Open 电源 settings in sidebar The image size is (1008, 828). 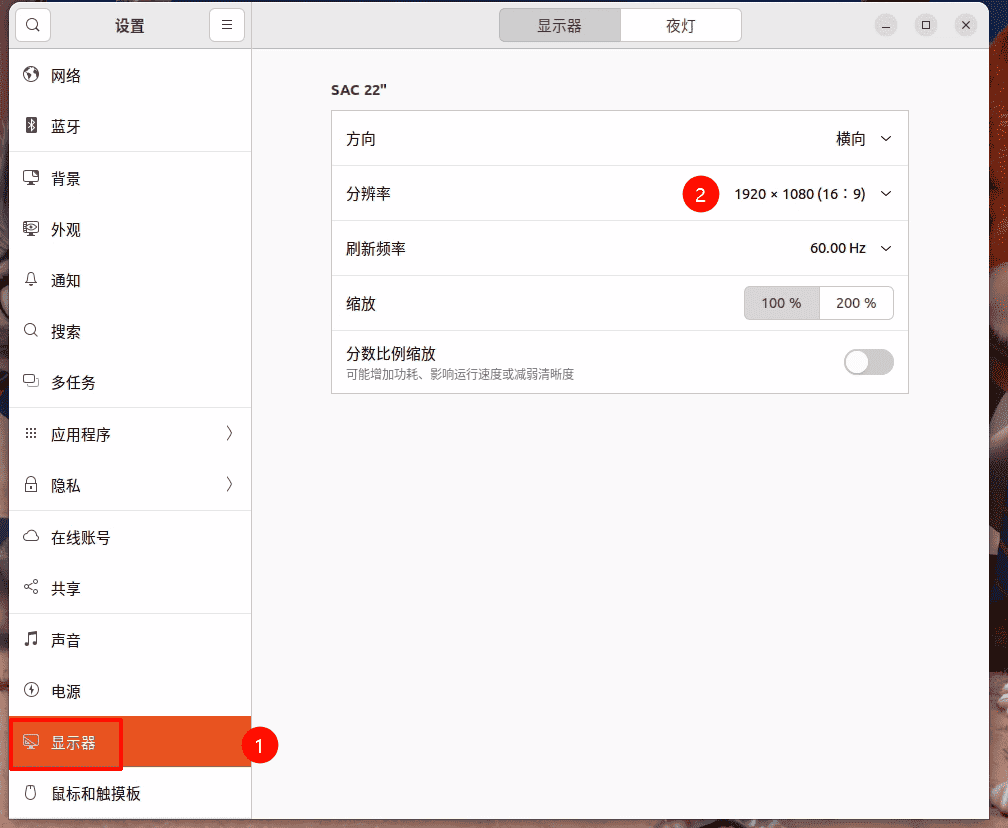(x=130, y=690)
